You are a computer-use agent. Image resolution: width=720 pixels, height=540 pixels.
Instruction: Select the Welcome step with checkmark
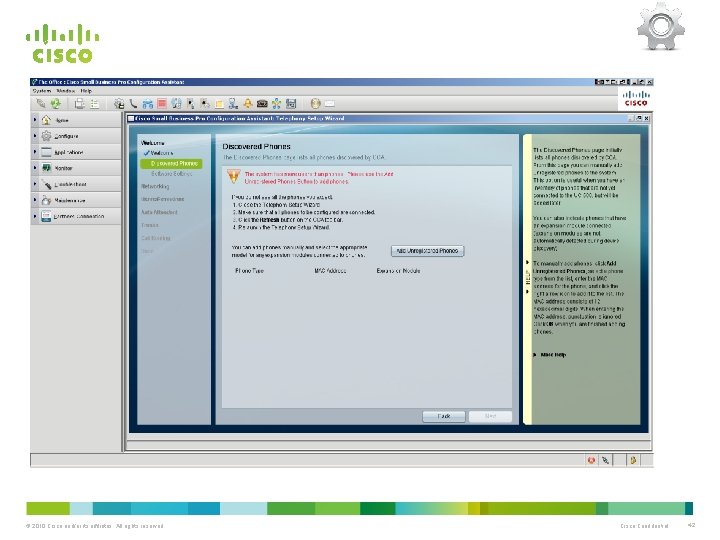(x=158, y=153)
